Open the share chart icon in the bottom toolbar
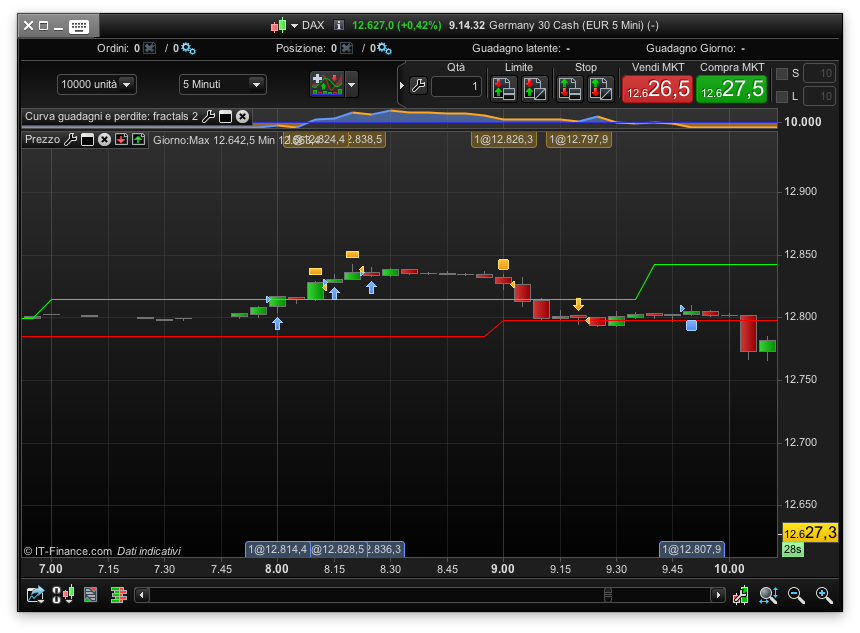The image size is (860, 633). [35, 595]
